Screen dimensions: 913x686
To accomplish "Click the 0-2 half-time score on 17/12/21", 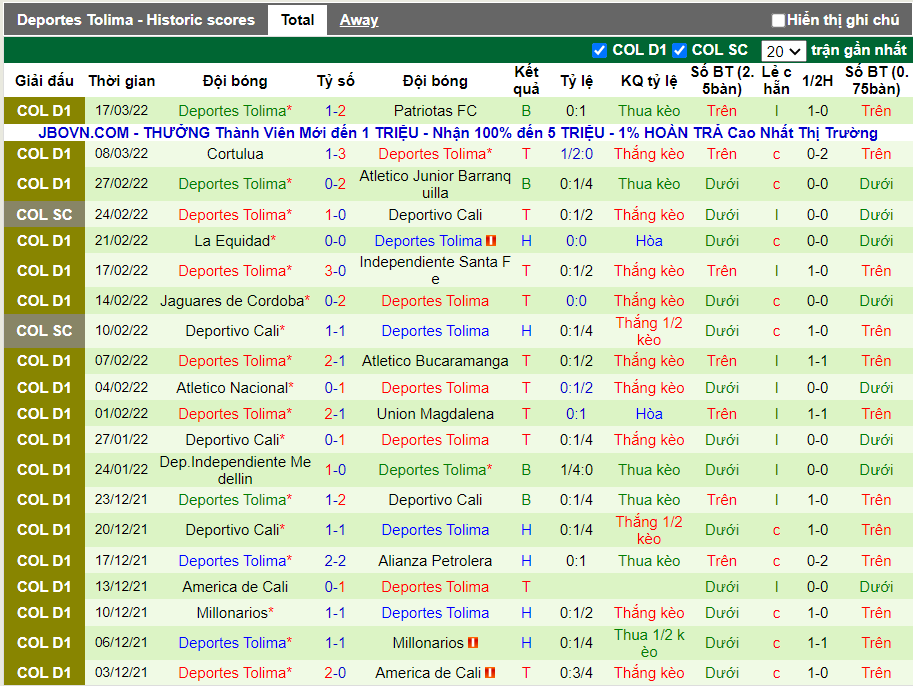I will [818, 561].
